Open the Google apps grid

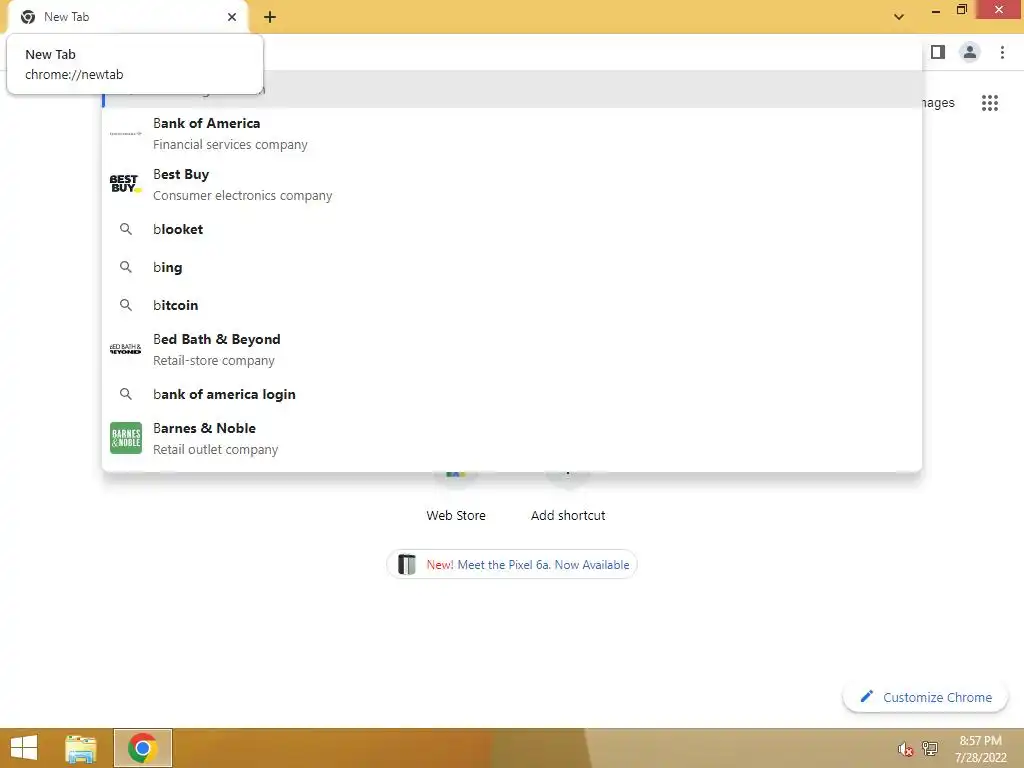(x=989, y=103)
